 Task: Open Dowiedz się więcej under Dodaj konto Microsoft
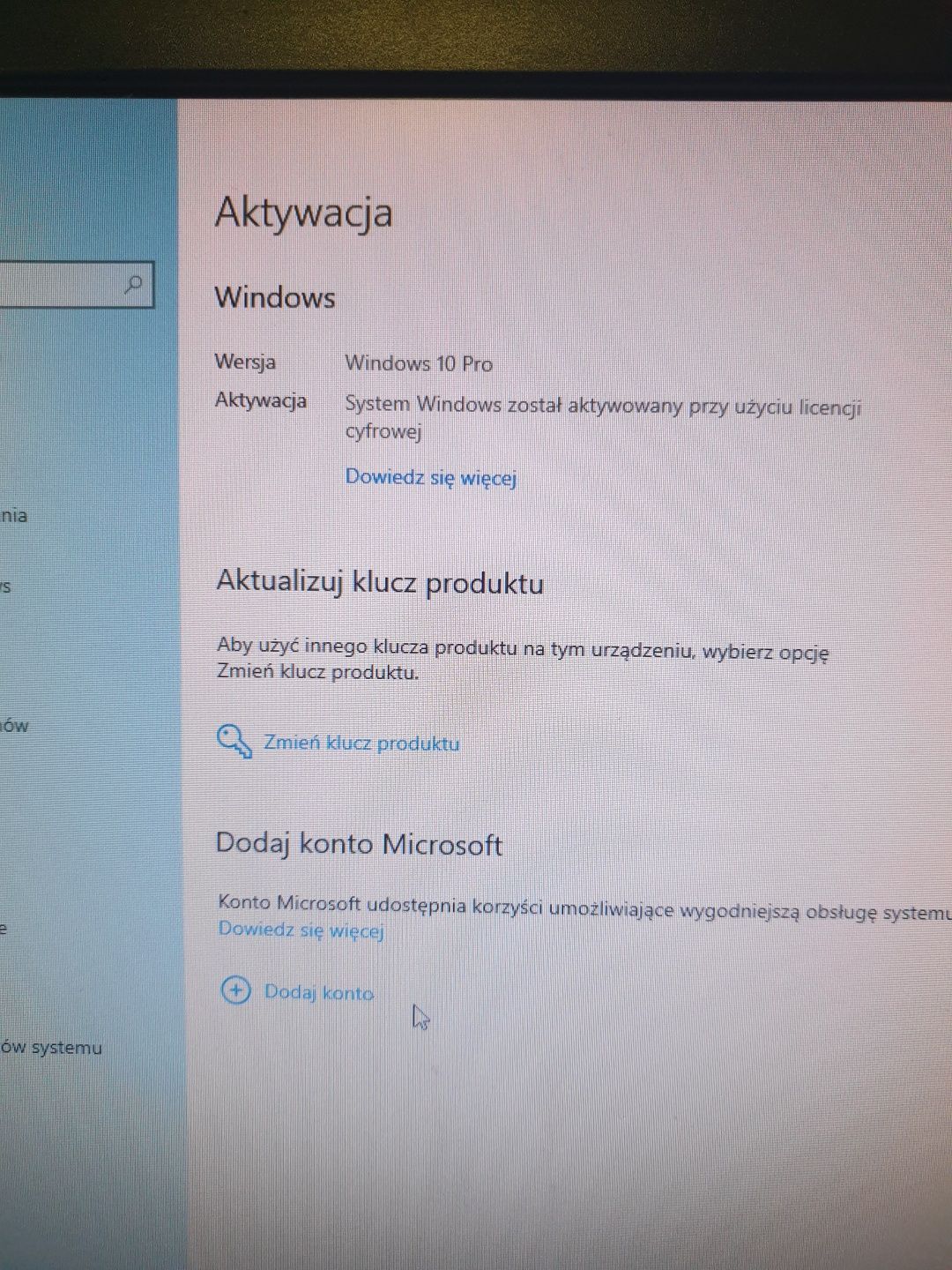pyautogui.click(x=301, y=930)
